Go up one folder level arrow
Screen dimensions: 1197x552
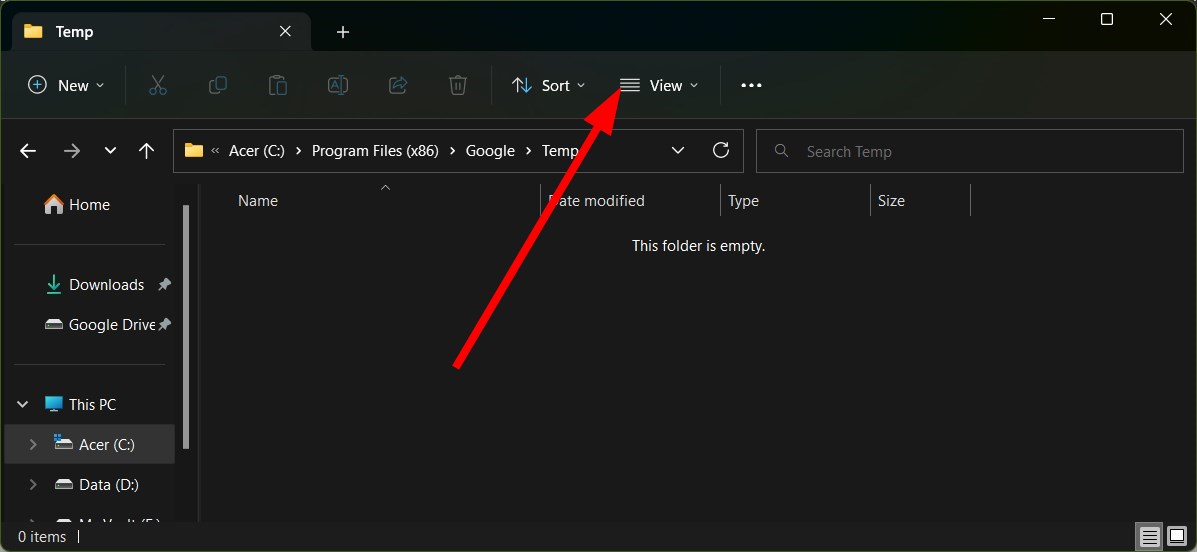pos(147,151)
